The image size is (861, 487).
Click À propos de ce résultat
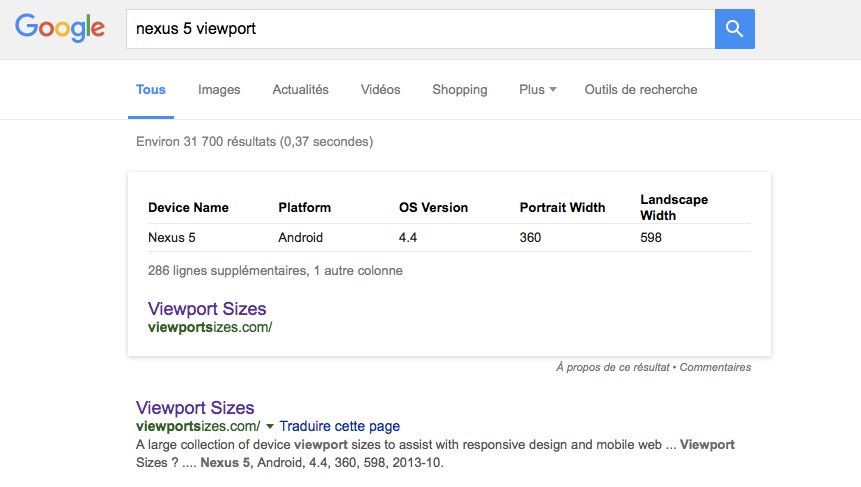pyautogui.click(x=612, y=367)
